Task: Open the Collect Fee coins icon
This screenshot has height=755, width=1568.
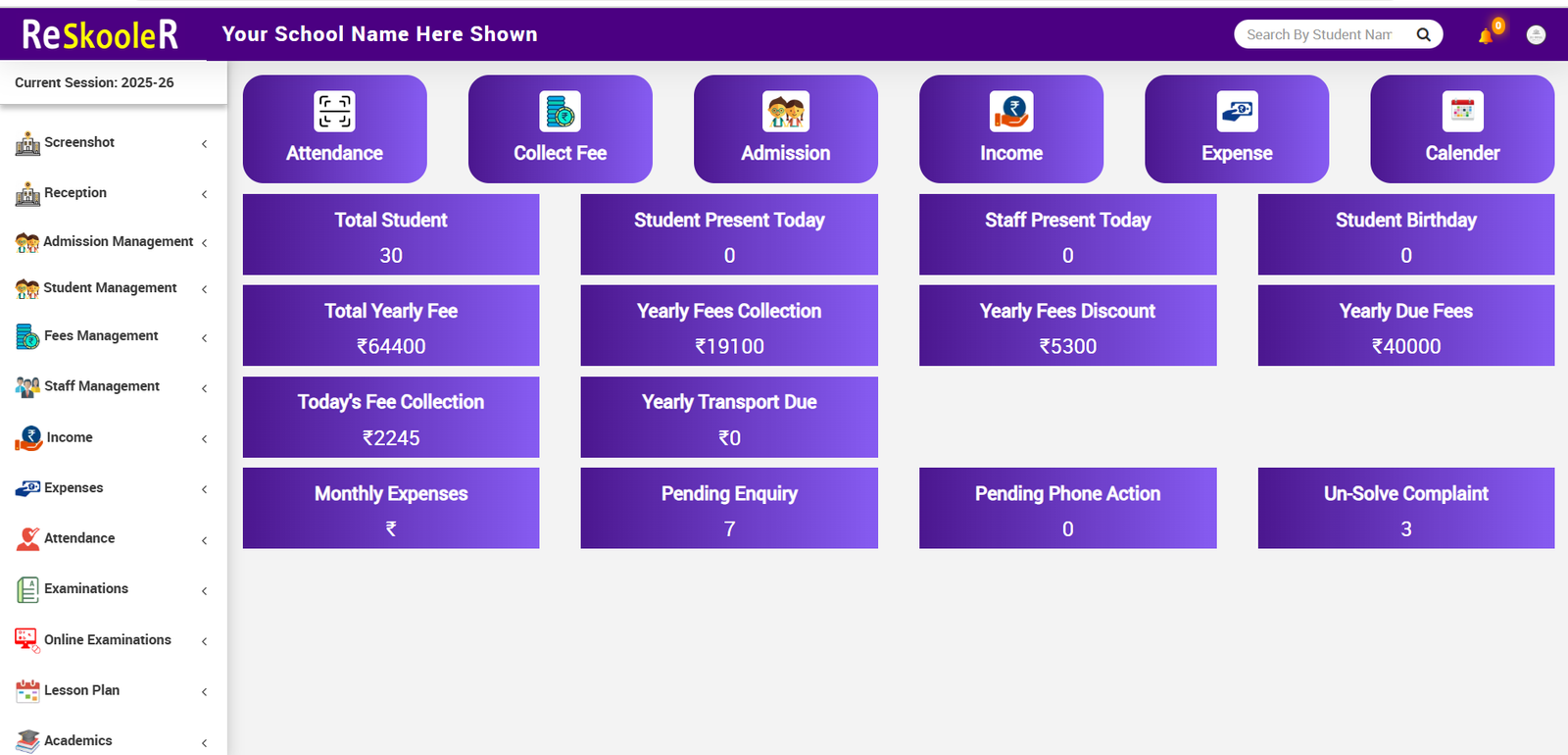Action: click(560, 112)
